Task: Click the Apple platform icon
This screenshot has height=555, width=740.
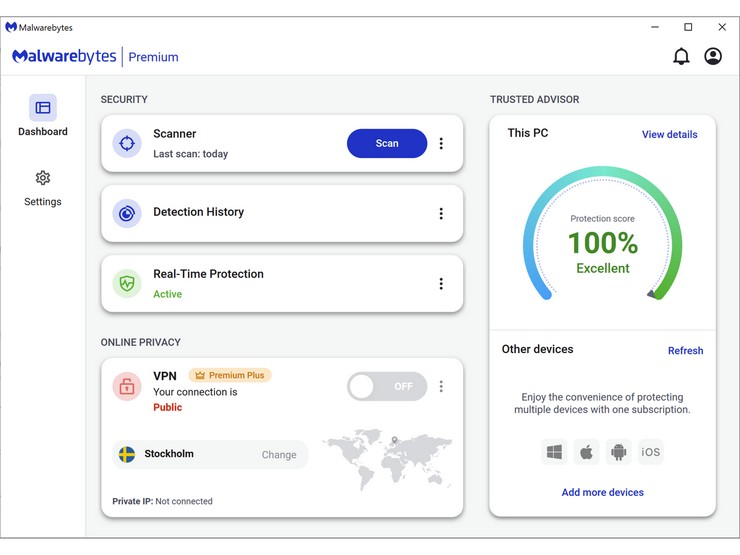Action: pyautogui.click(x=587, y=452)
